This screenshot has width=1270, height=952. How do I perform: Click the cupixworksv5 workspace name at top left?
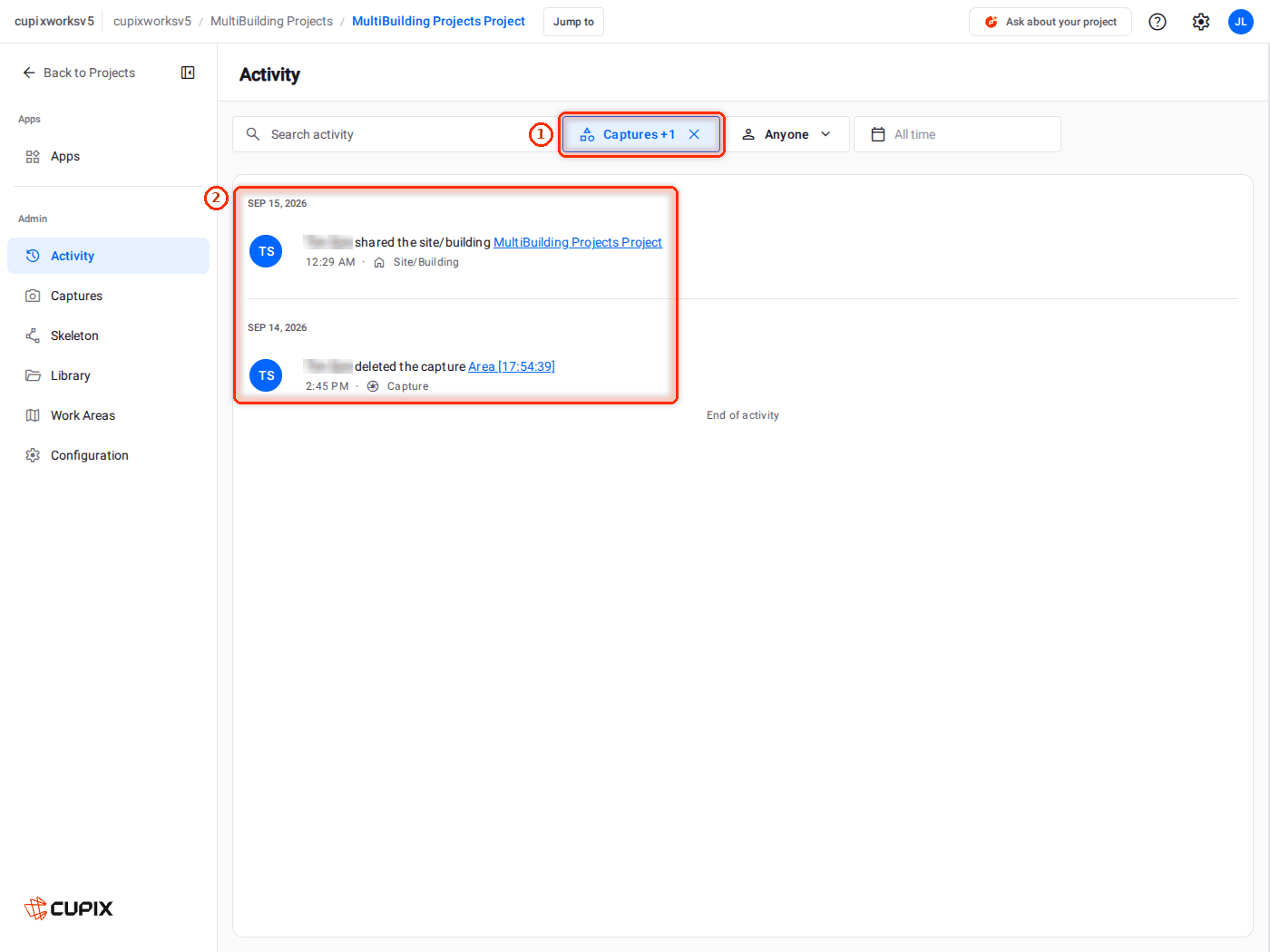click(54, 21)
